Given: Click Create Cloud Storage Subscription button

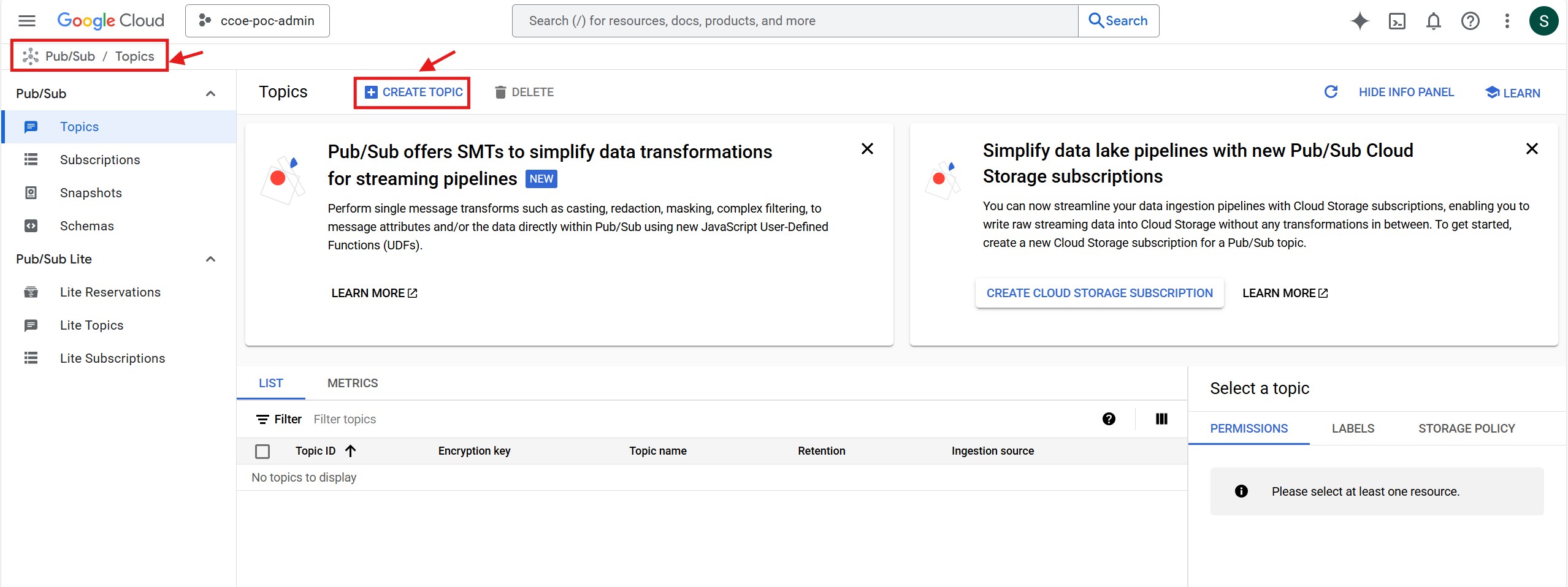Looking at the screenshot, I should 1099,293.
